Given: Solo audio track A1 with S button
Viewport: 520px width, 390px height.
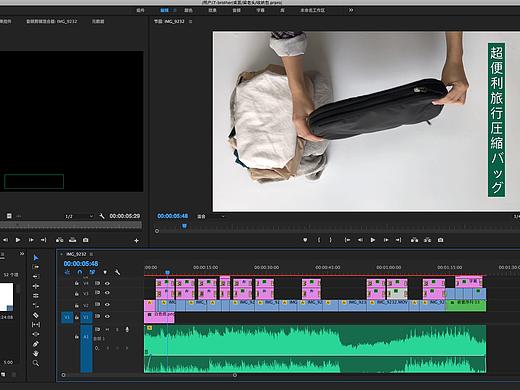Looking at the screenshot, I should [x=117, y=329].
